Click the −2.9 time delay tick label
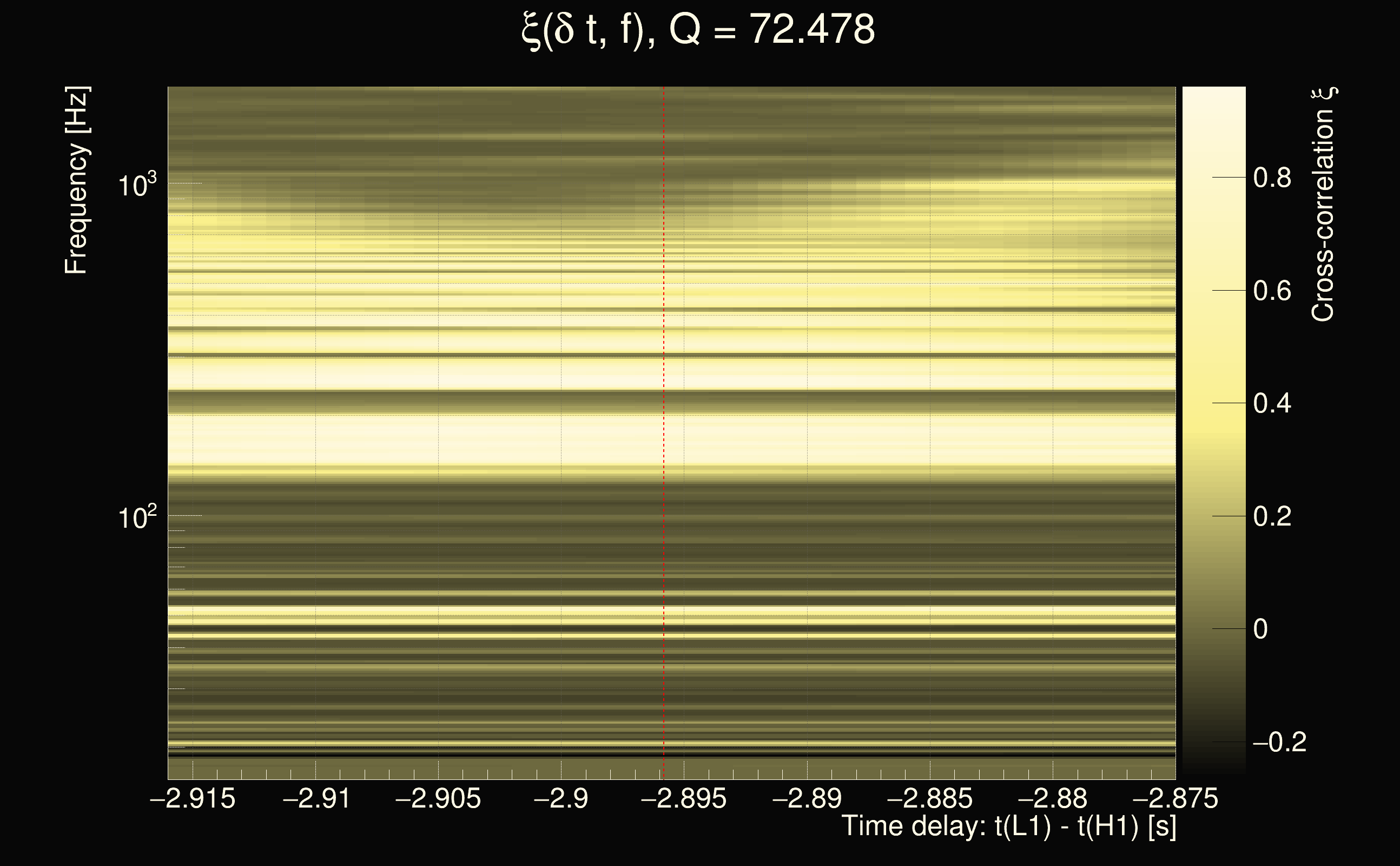1400x866 pixels. [560, 798]
